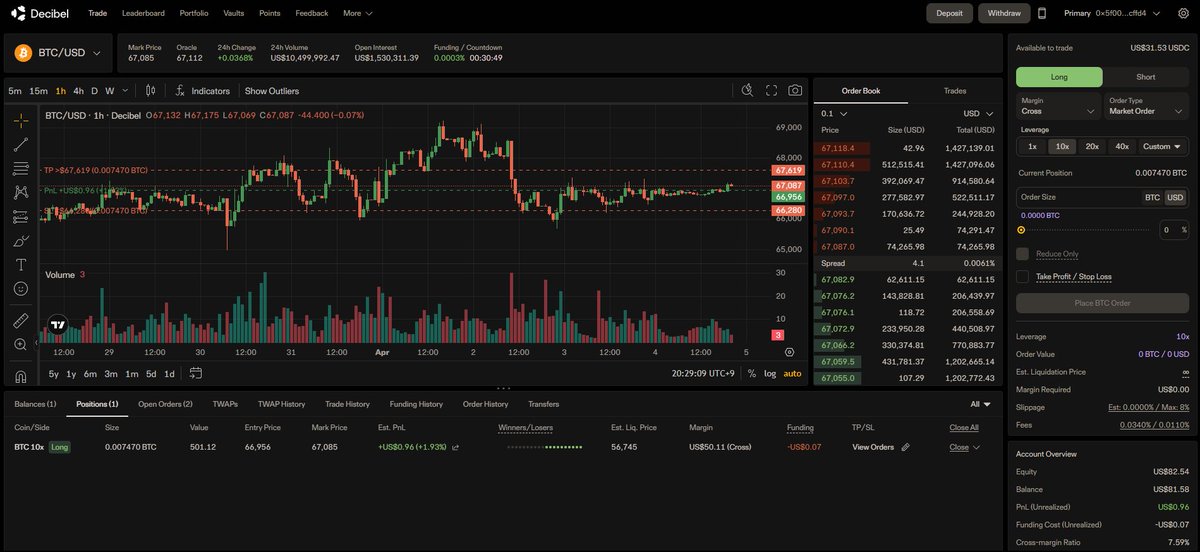Click the mobile device icon in header
1200x552 pixels.
click(1041, 13)
